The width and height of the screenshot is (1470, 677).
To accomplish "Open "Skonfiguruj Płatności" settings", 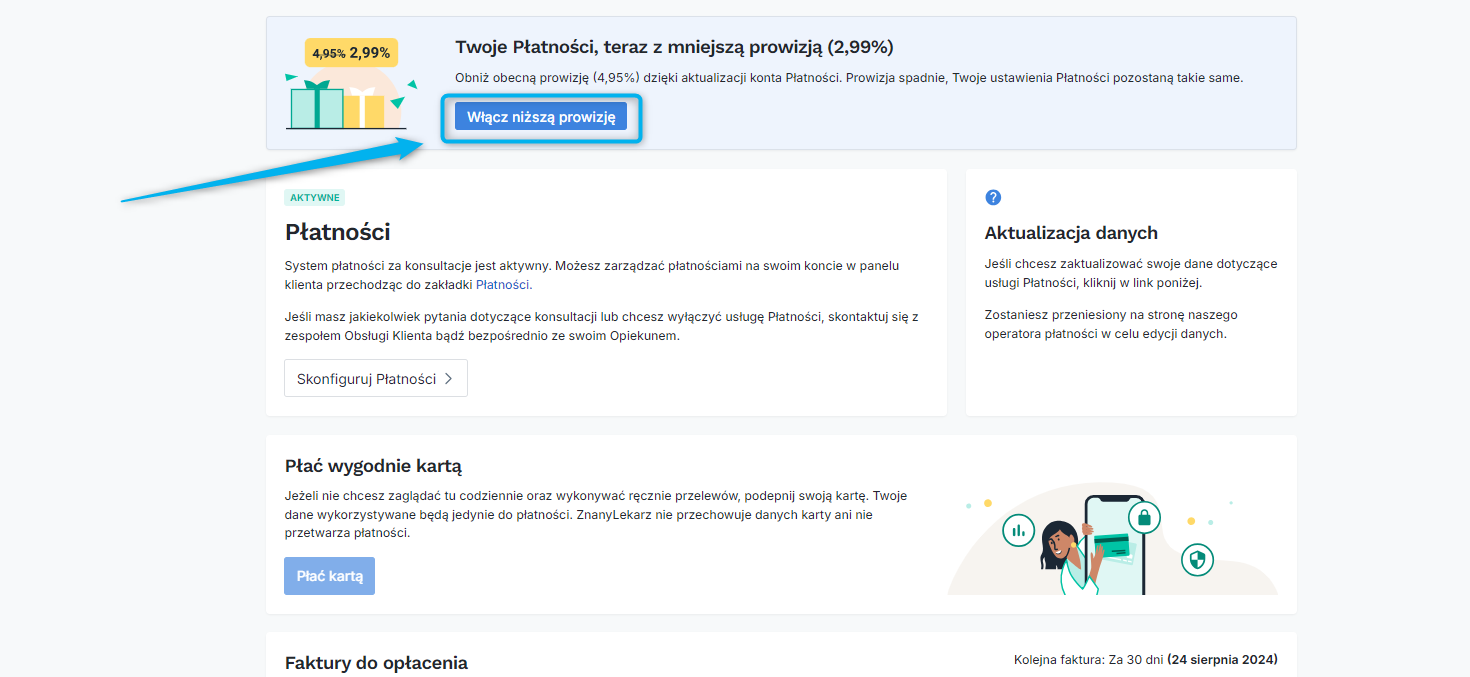I will point(370,378).
